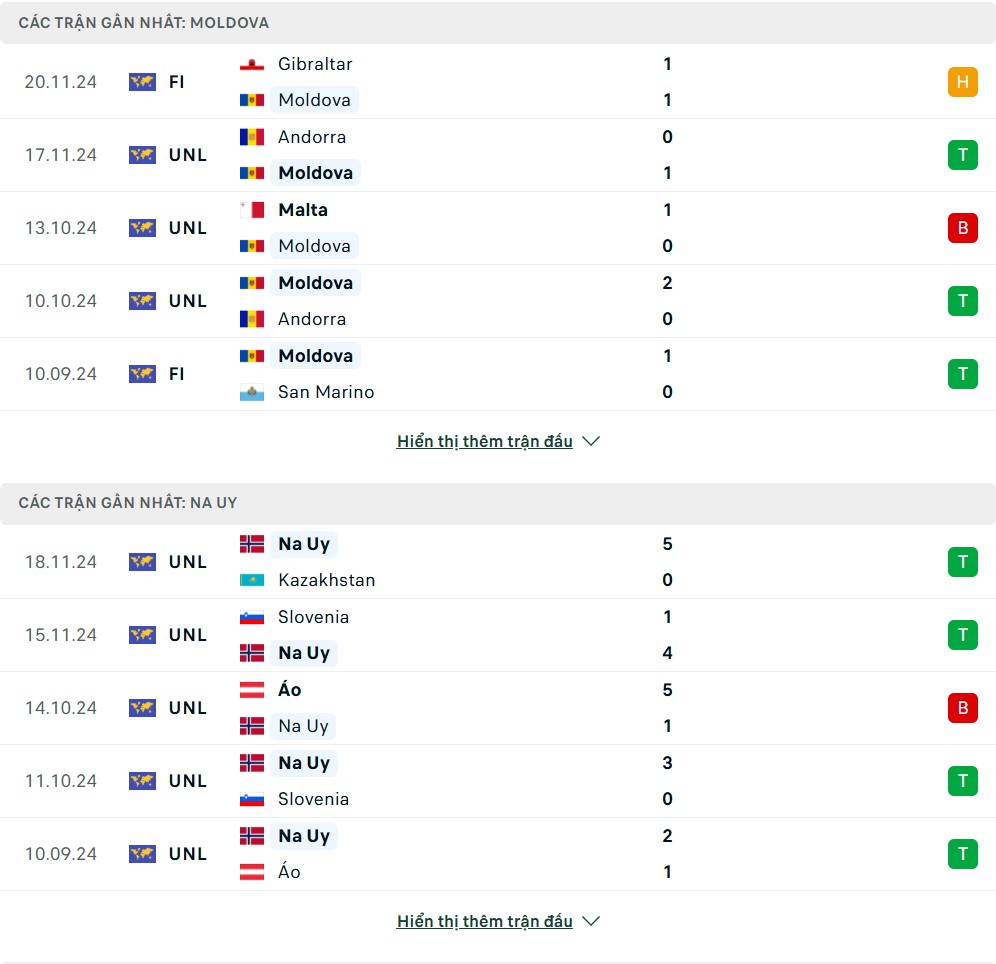The height and width of the screenshot is (964, 996).
Task: Click UNL league label on 17.11.24 match
Action: coord(188,155)
